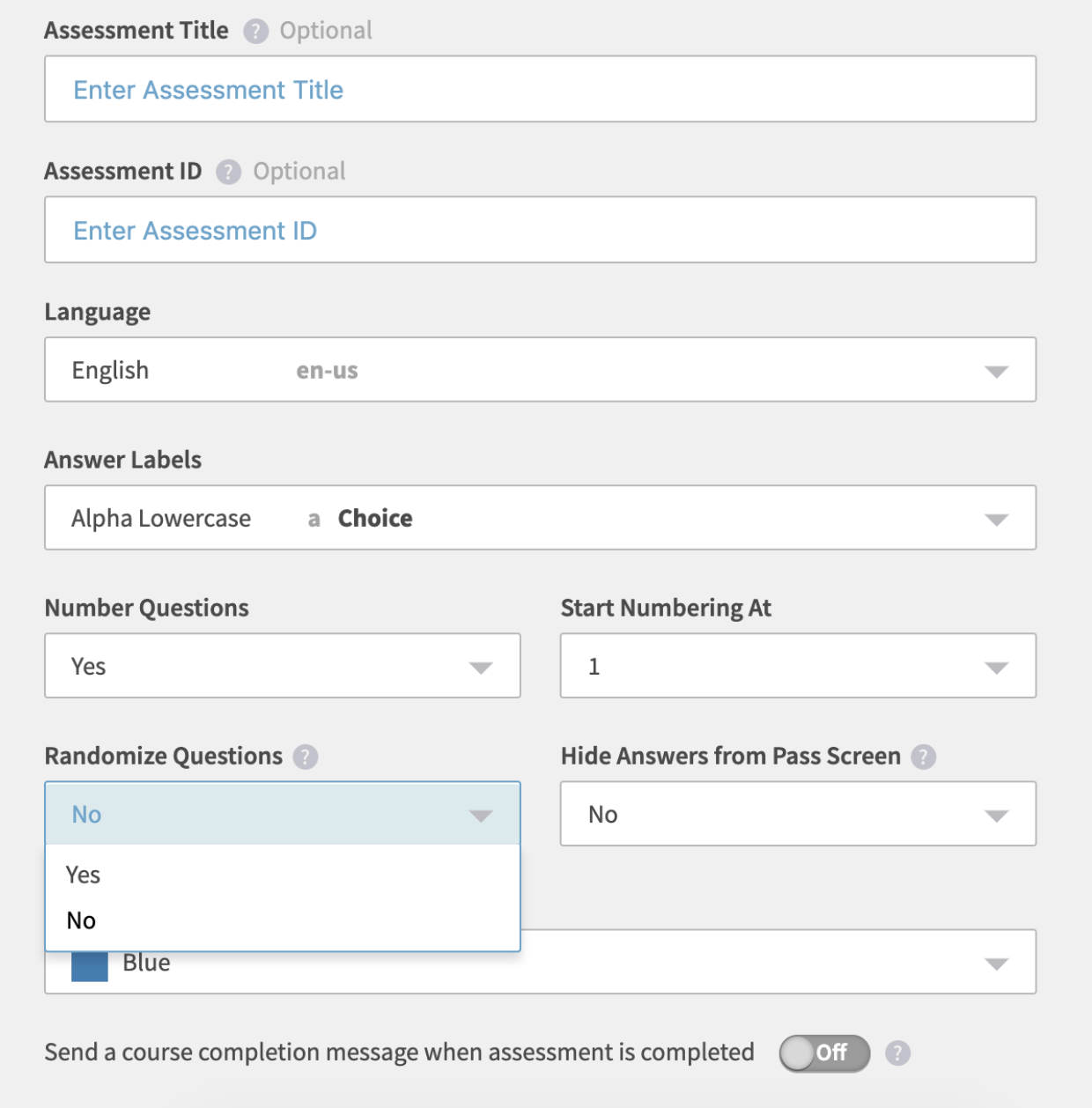Open help icon next to completion message toggle
This screenshot has height=1108, width=1092.
[x=897, y=1053]
